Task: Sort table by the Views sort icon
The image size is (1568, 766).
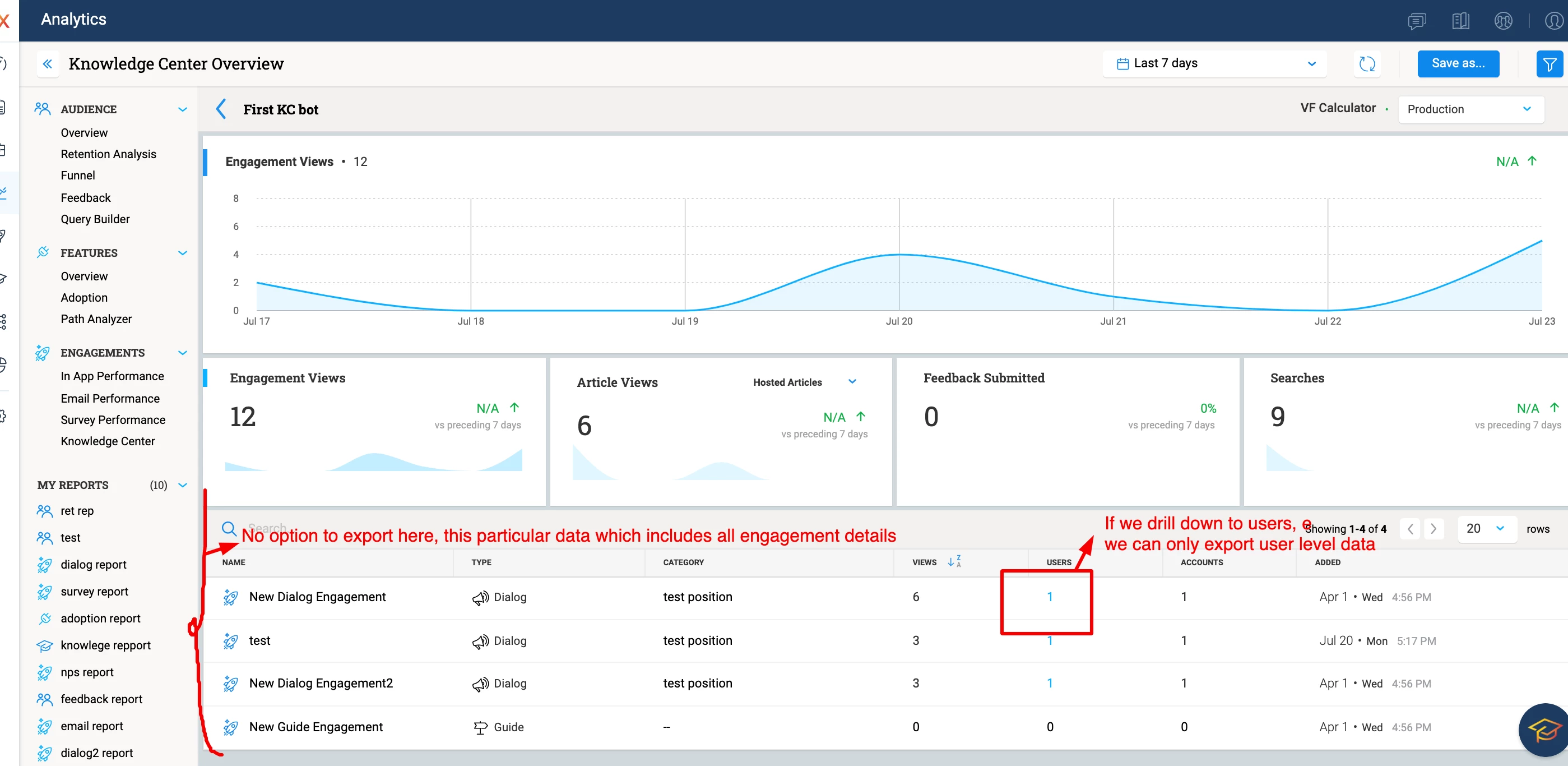Action: click(954, 561)
